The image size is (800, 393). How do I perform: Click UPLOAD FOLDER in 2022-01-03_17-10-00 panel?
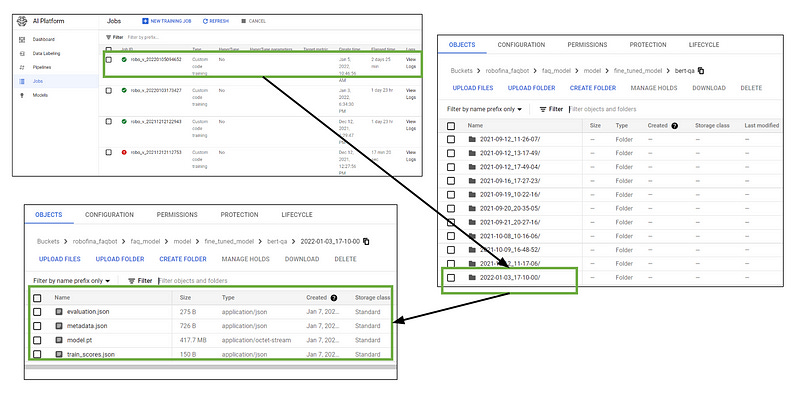point(120,259)
